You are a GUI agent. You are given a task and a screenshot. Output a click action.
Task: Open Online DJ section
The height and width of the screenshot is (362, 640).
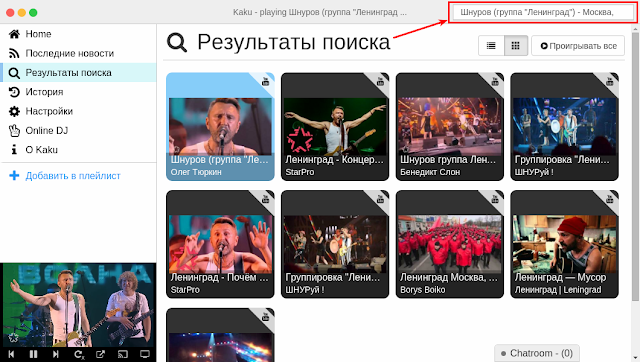(78, 131)
